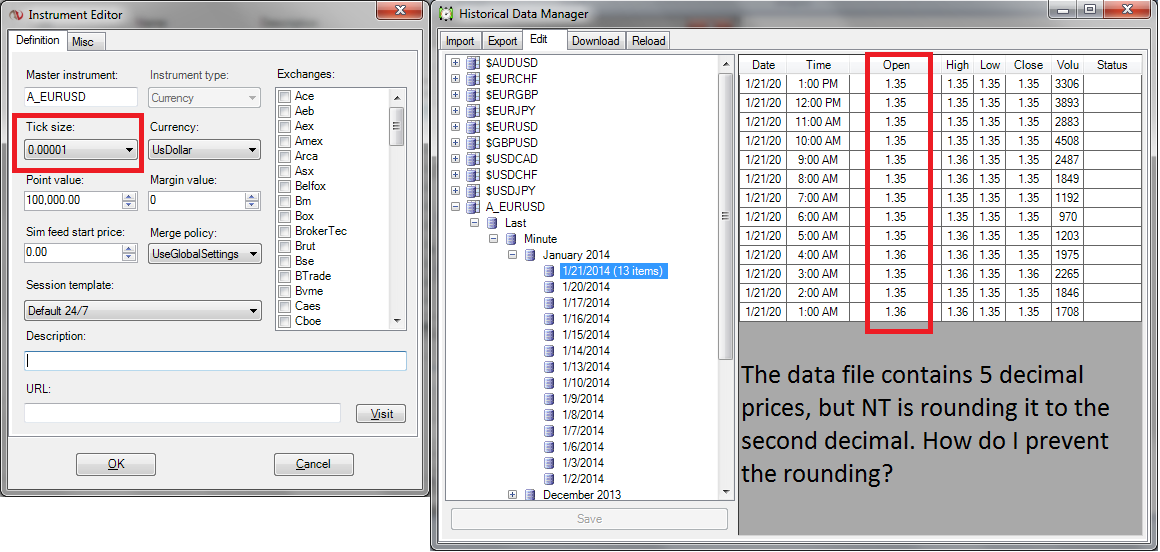Click the 1/14/2014 data file icon
Image resolution: width=1160 pixels, height=552 pixels.
pyautogui.click(x=549, y=351)
